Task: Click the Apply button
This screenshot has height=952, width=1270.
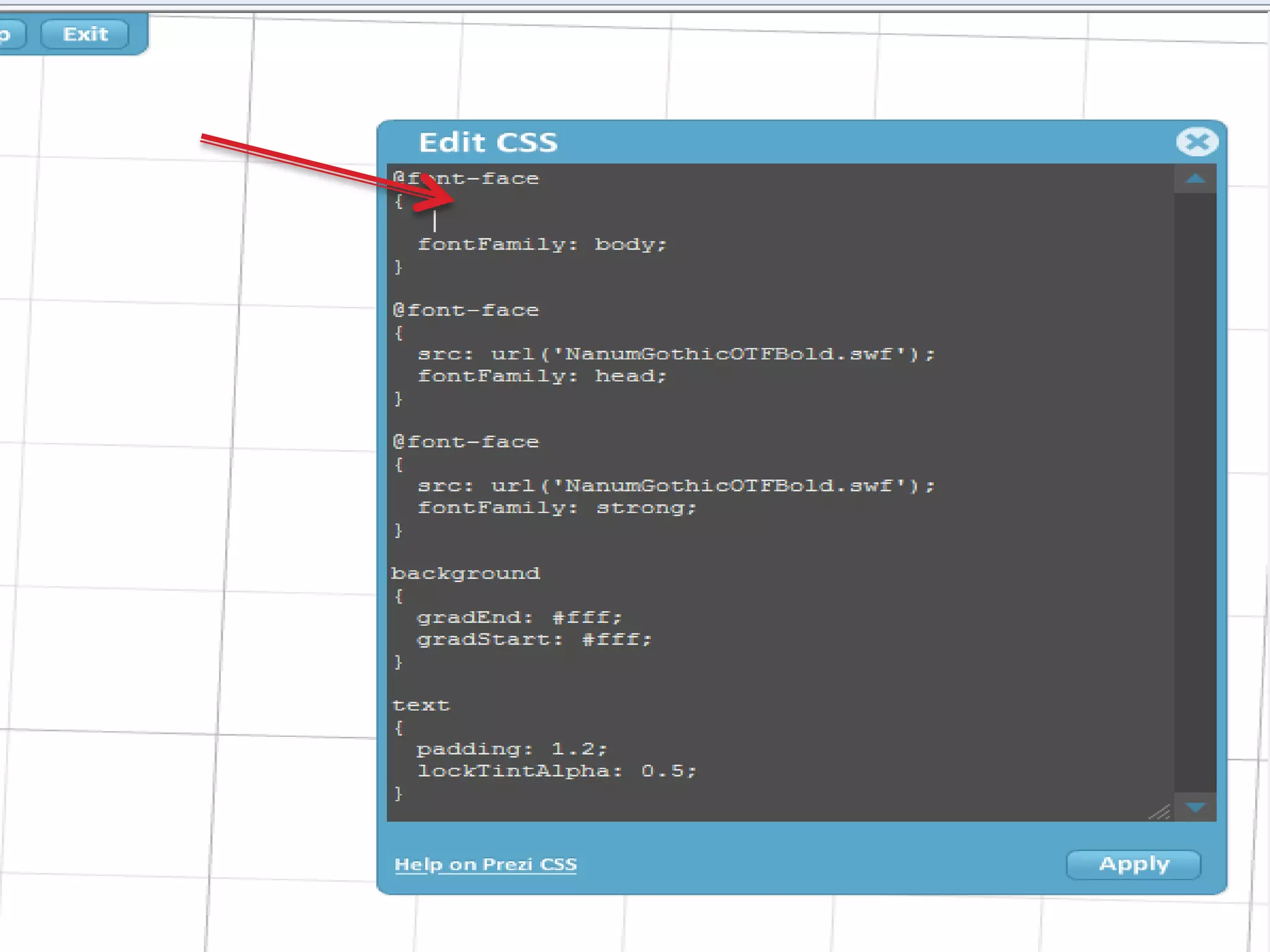Action: pyautogui.click(x=1133, y=864)
